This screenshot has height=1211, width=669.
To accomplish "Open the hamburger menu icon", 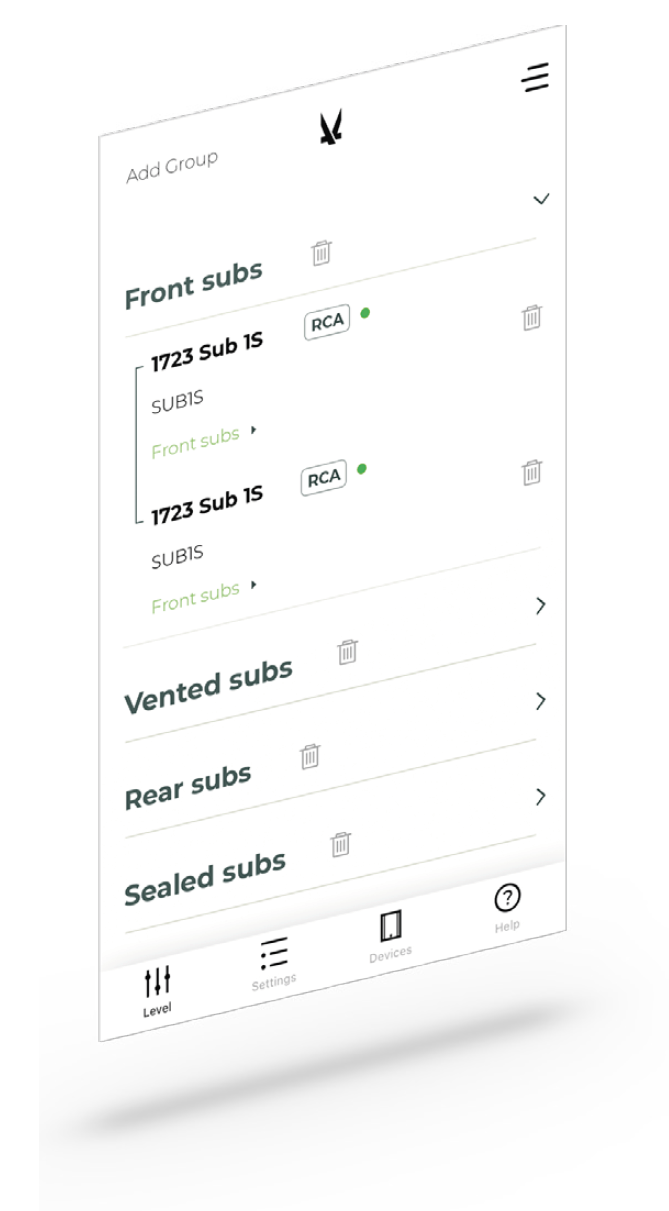I will (535, 77).
